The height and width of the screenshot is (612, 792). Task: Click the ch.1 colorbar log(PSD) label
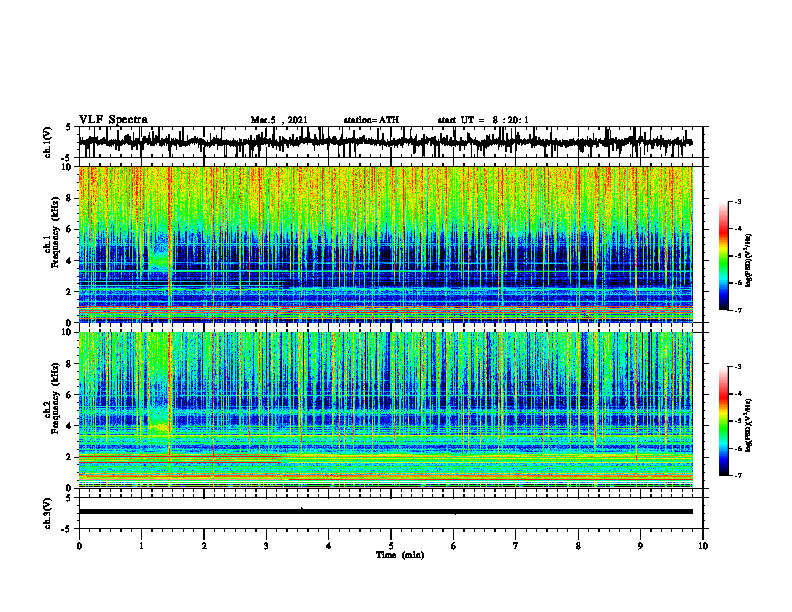pos(749,260)
